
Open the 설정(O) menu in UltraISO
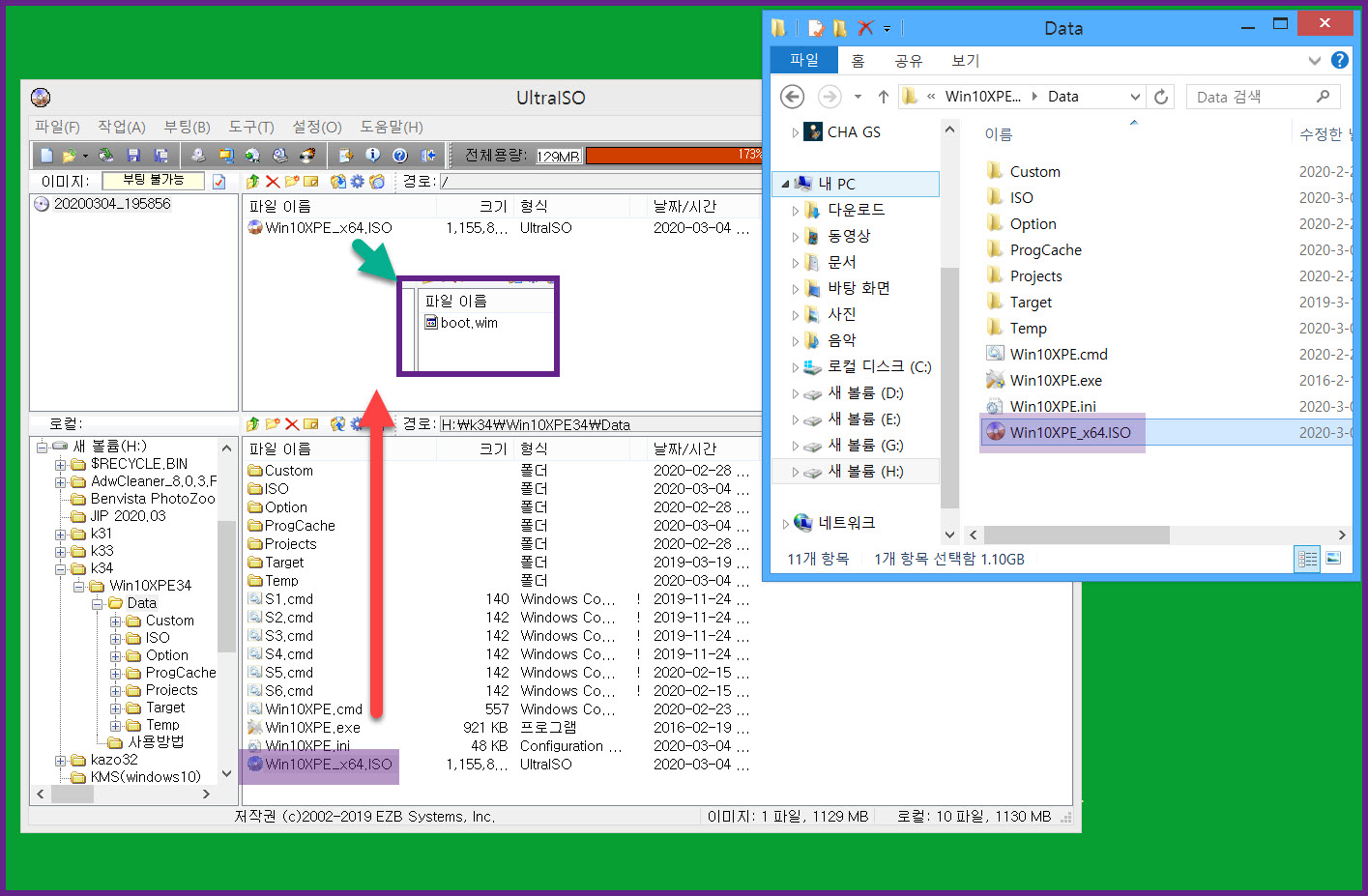click(317, 127)
